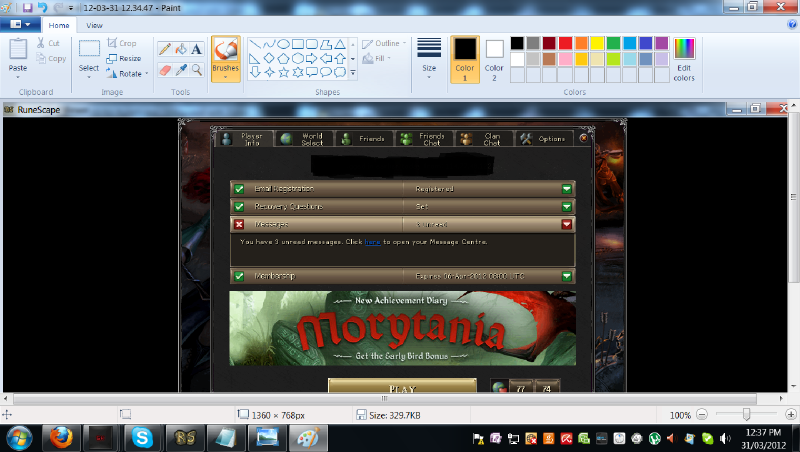Open the Clan Chat tab
Viewport: 800px width, 452px height.
(x=485, y=139)
